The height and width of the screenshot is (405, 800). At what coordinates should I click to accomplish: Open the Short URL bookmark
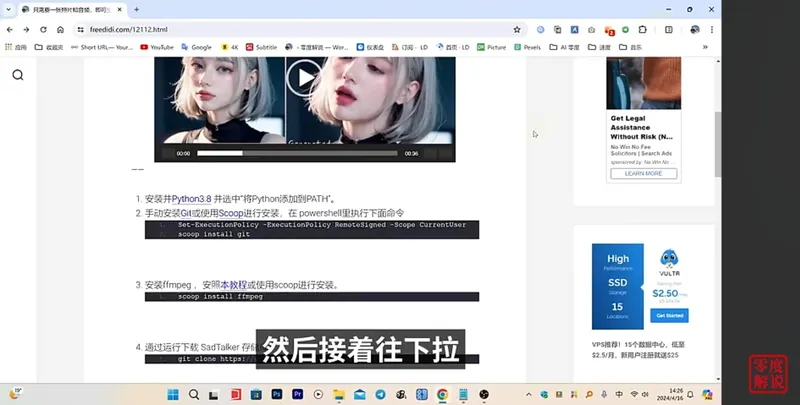click(102, 47)
